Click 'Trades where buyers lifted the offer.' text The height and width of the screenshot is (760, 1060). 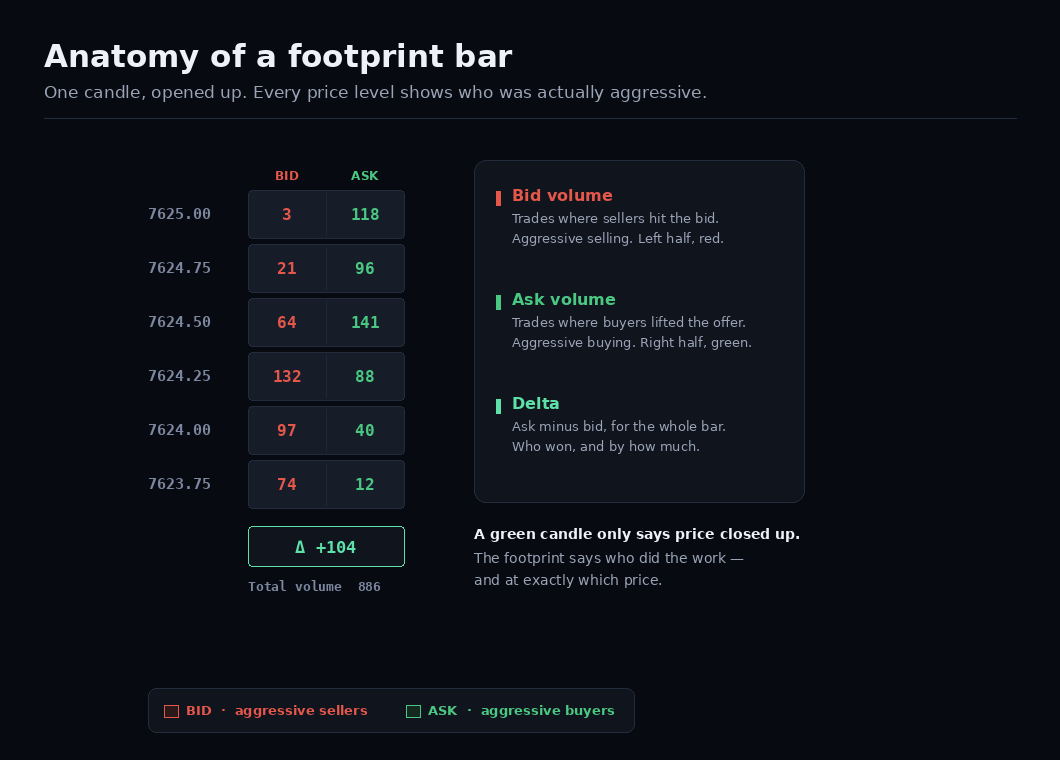(x=629, y=323)
